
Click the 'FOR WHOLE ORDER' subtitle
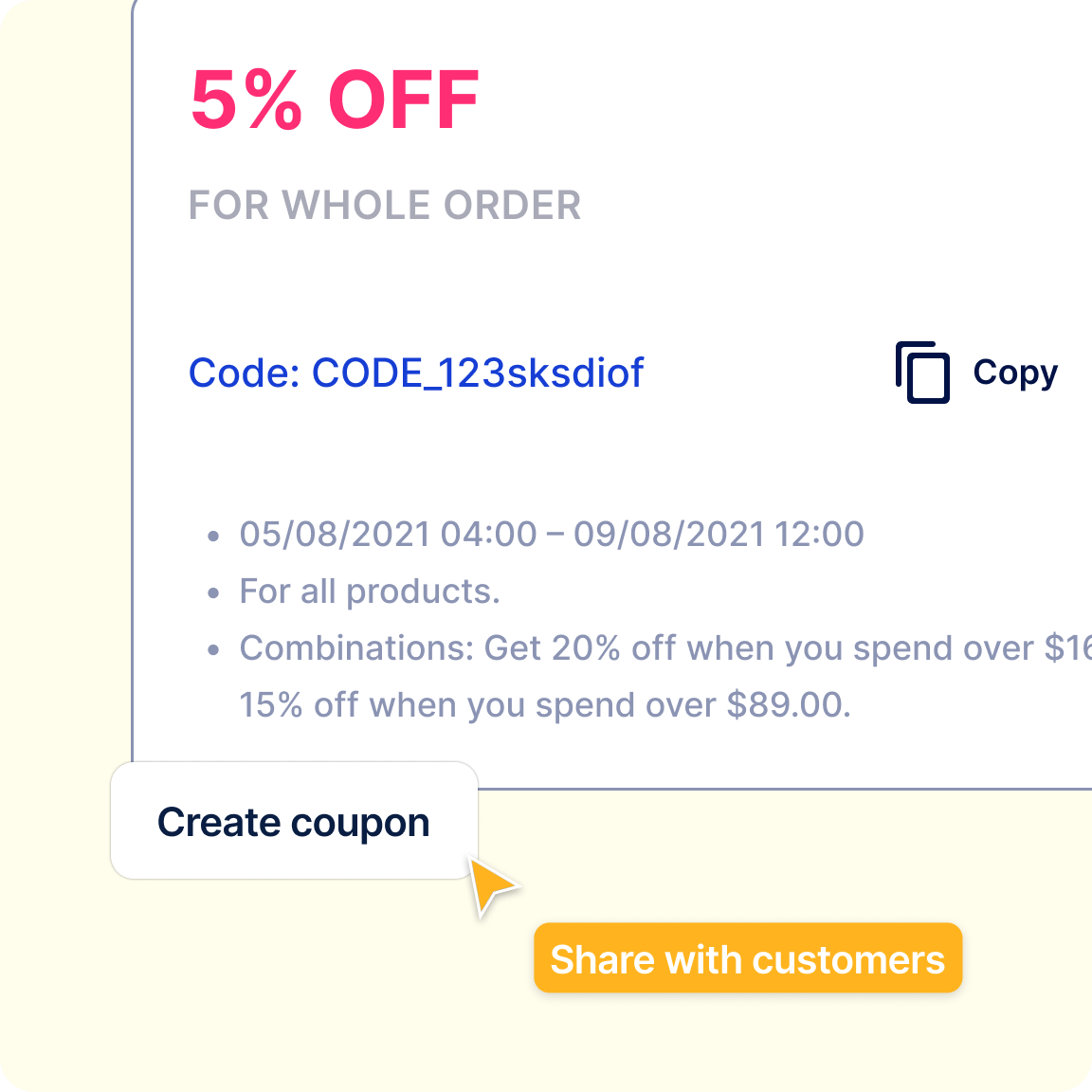click(385, 206)
